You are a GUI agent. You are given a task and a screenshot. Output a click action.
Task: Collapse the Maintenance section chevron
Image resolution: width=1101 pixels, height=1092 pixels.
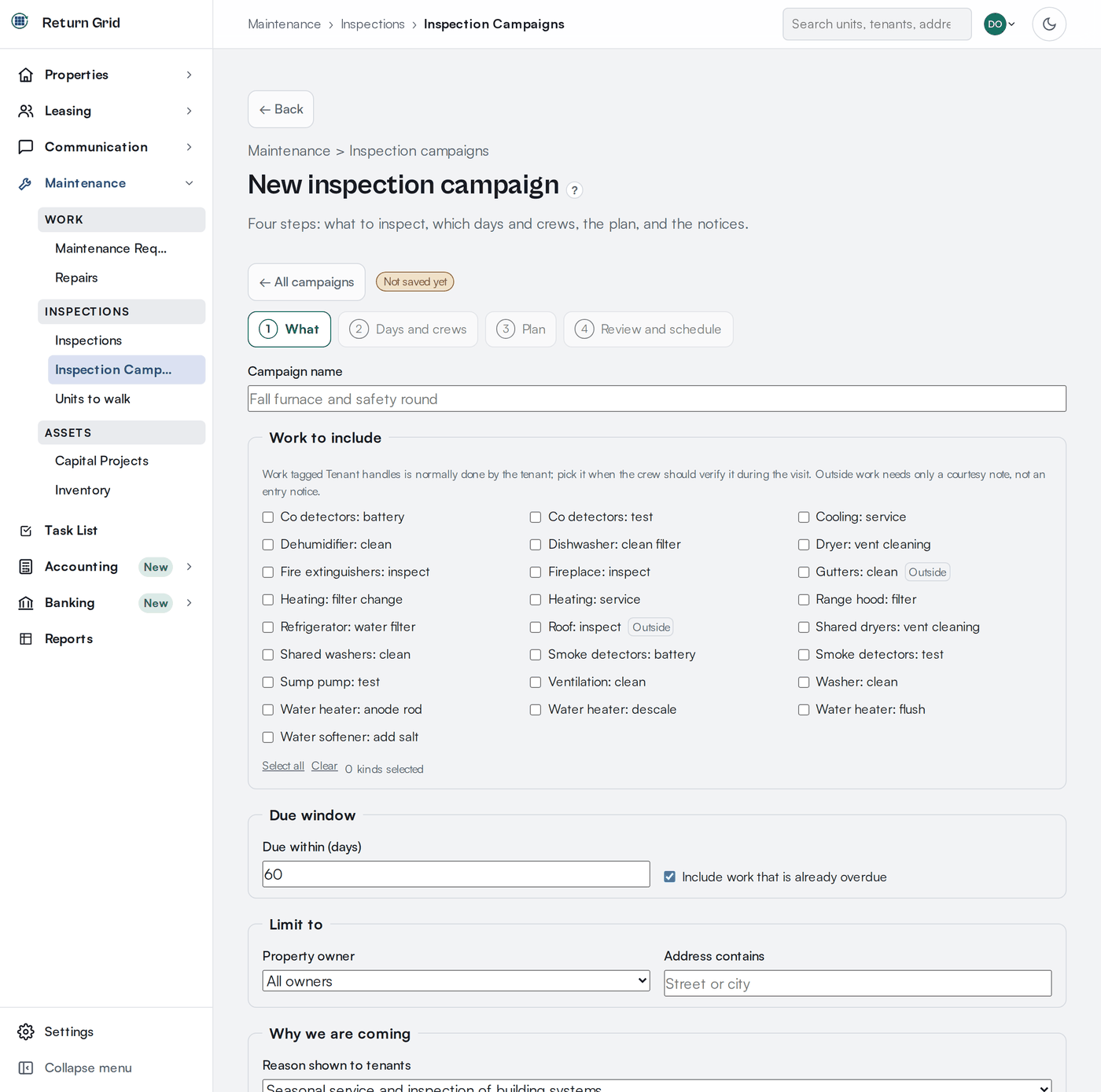tap(189, 183)
